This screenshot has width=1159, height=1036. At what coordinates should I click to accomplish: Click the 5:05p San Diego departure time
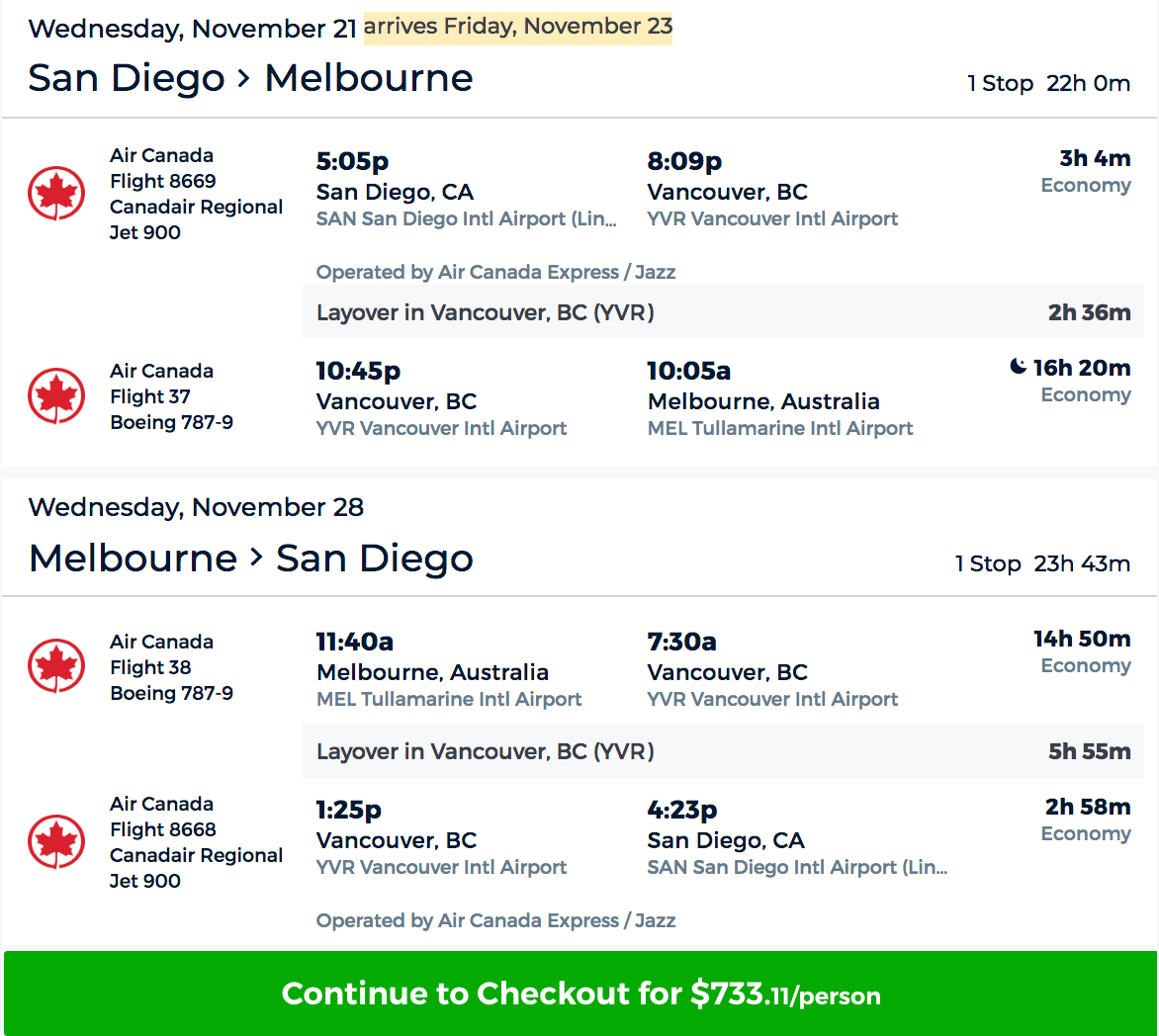click(352, 161)
